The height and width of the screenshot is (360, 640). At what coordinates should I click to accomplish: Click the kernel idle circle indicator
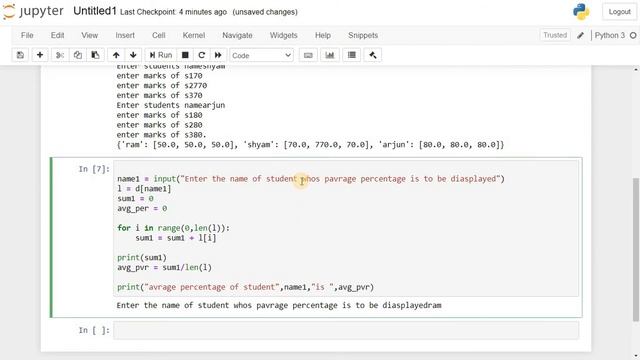633,36
